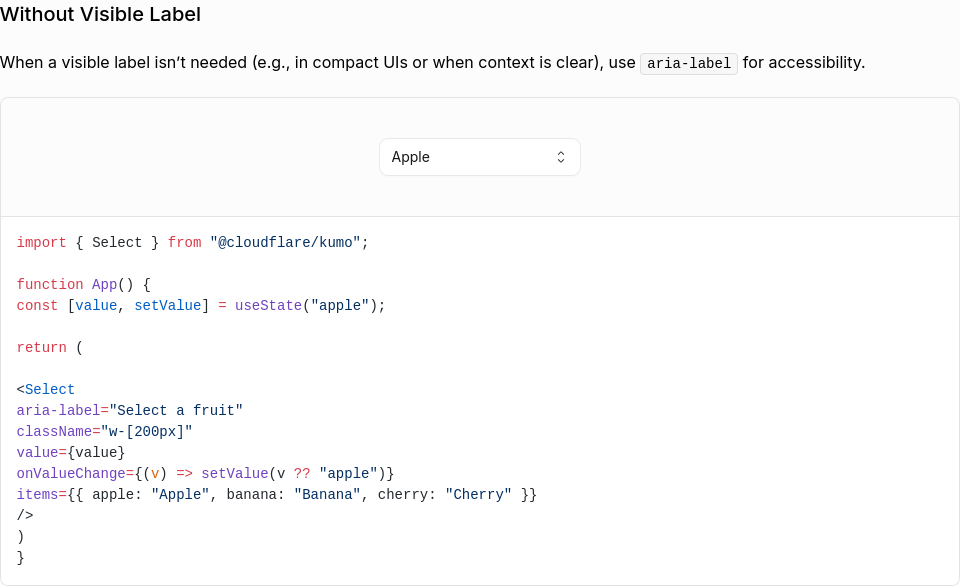Click the useState("apple") code line
The image size is (960, 586).
201,306
